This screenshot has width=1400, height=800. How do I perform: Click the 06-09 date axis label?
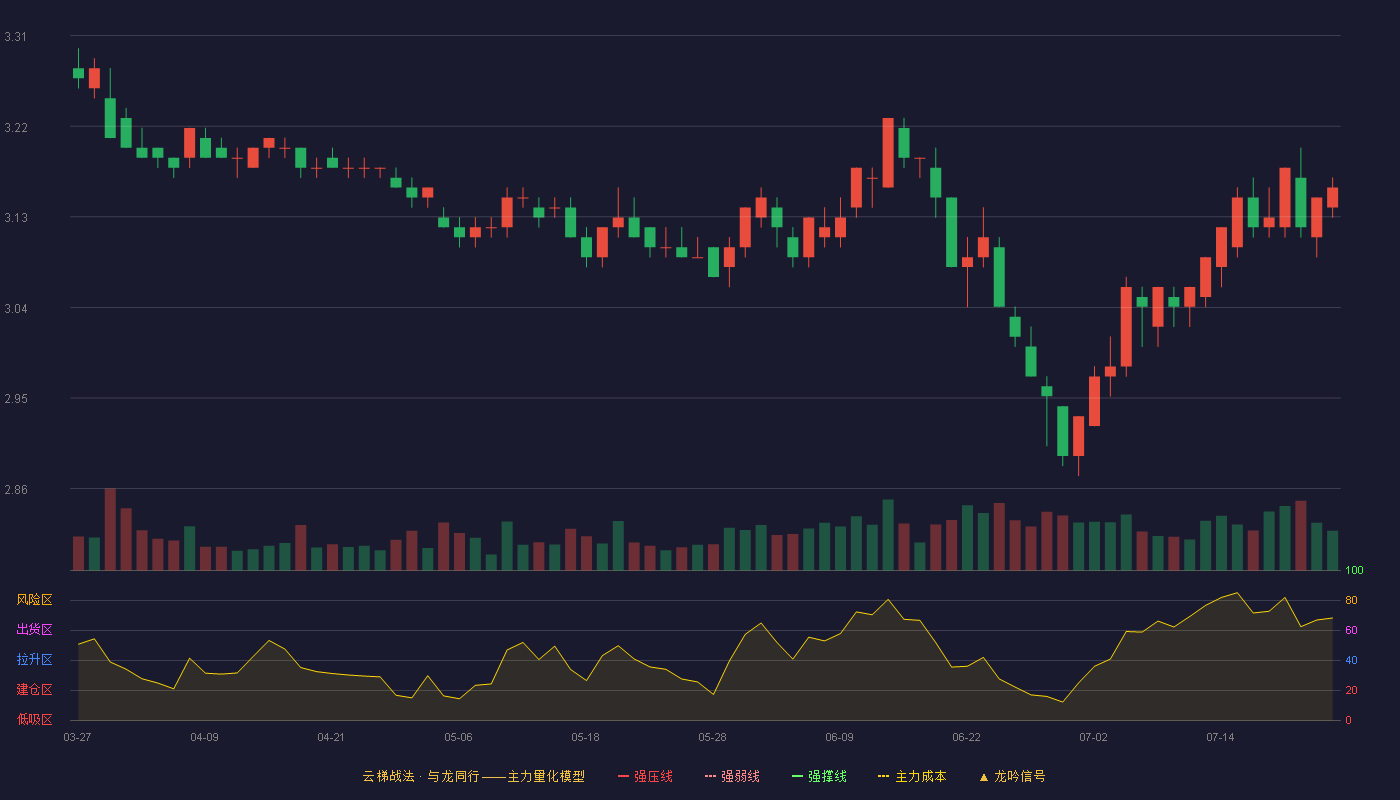[x=839, y=737]
